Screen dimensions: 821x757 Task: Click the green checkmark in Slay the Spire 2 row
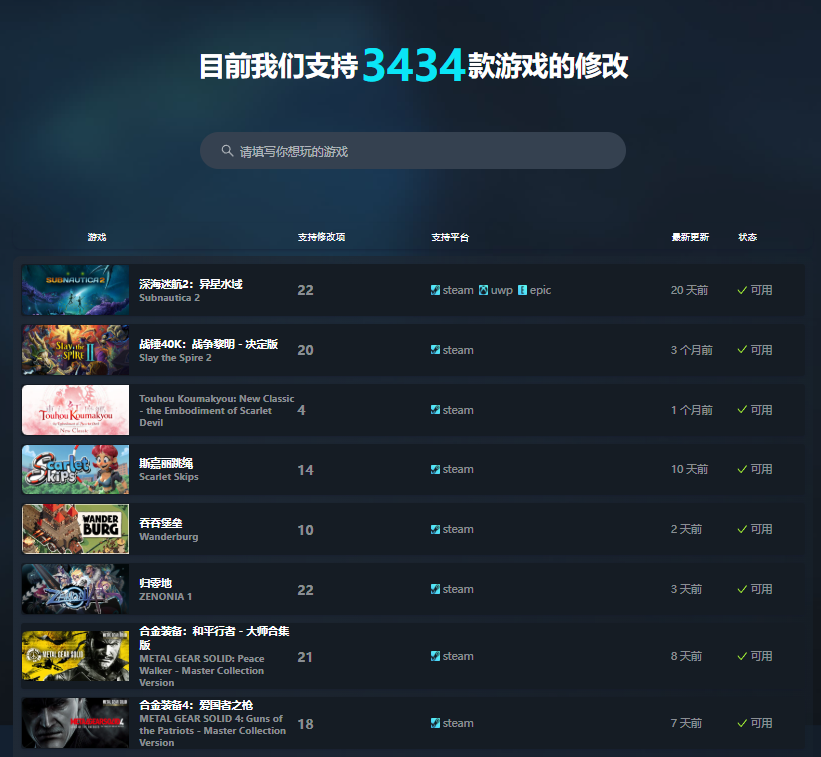[x=742, y=350]
